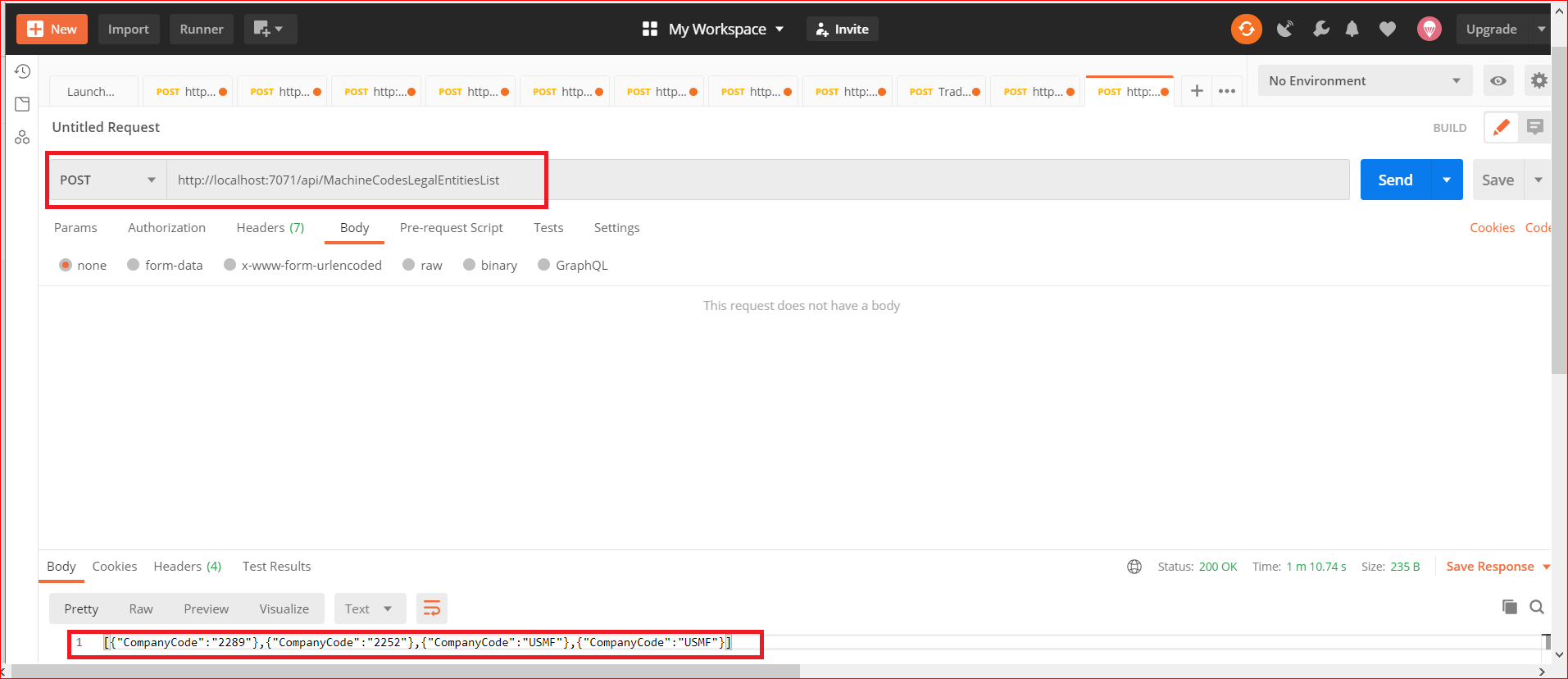The height and width of the screenshot is (679, 1568).
Task: Click the network globe icon in response
Action: 1134,567
